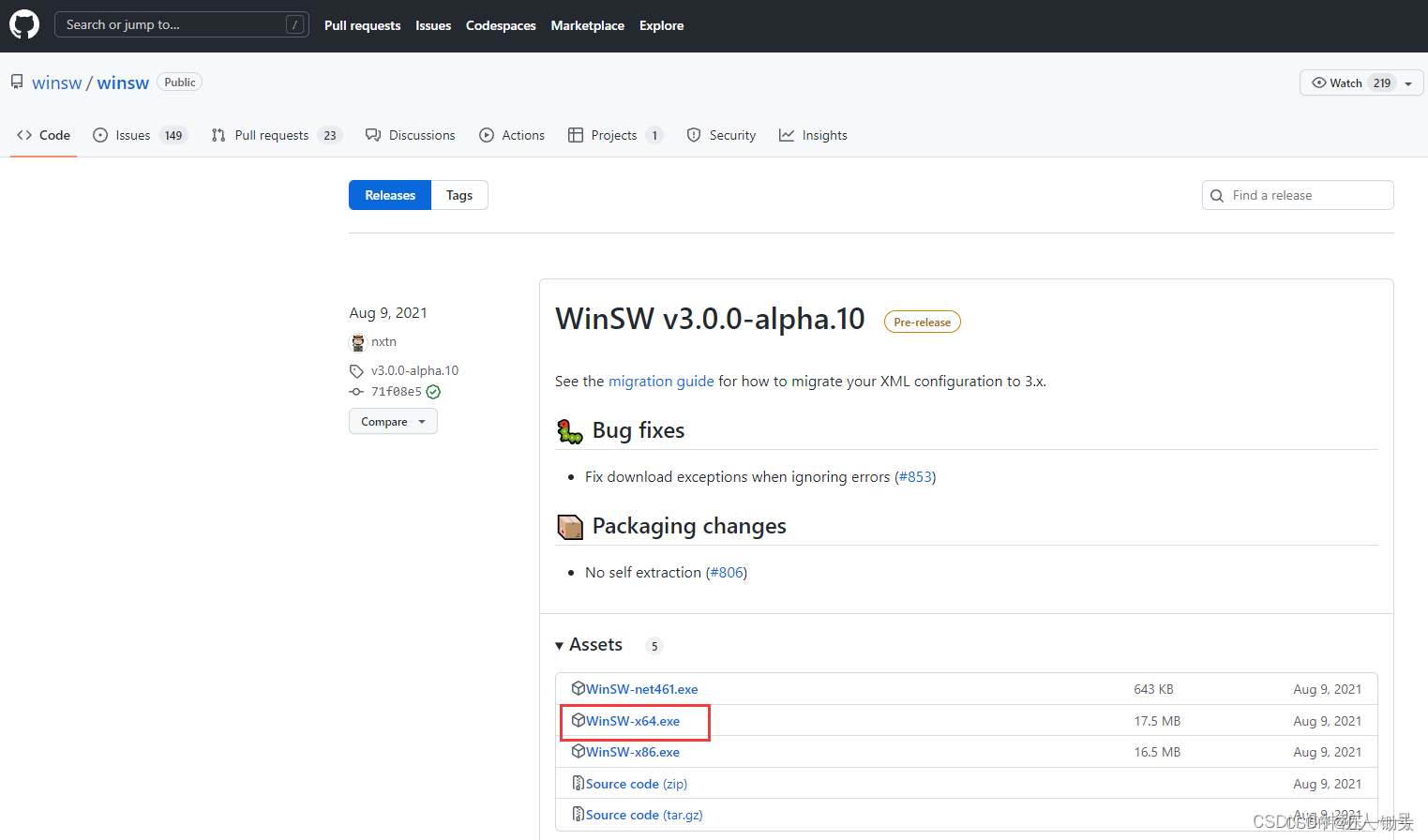Open the Security tab
1428x840 pixels.
721,135
